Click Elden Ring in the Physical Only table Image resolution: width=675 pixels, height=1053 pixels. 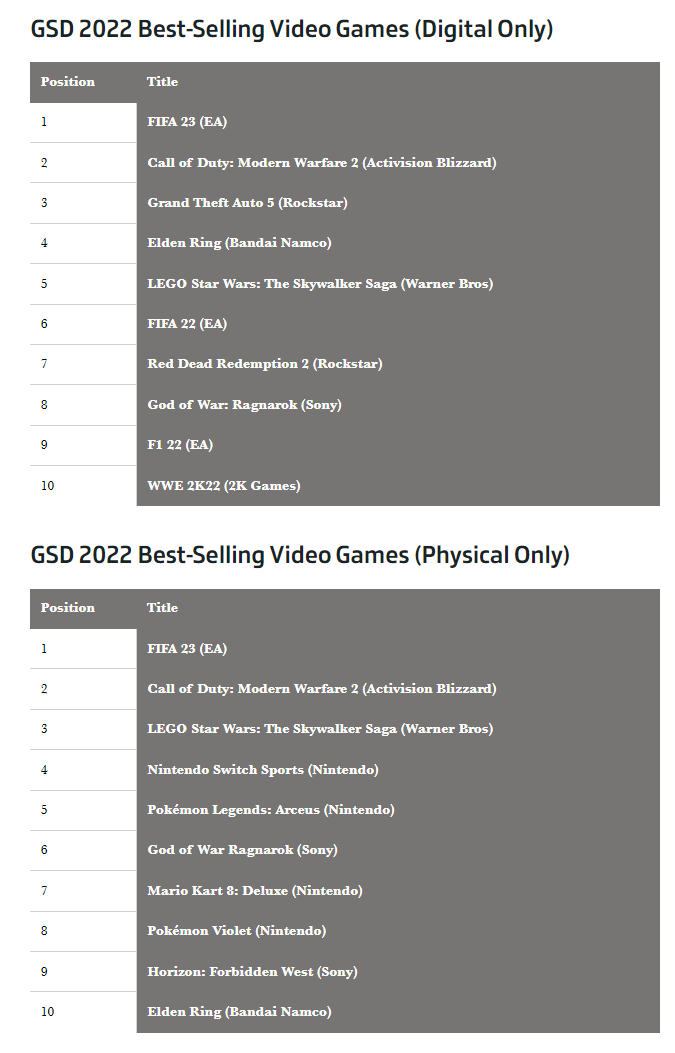(239, 1012)
